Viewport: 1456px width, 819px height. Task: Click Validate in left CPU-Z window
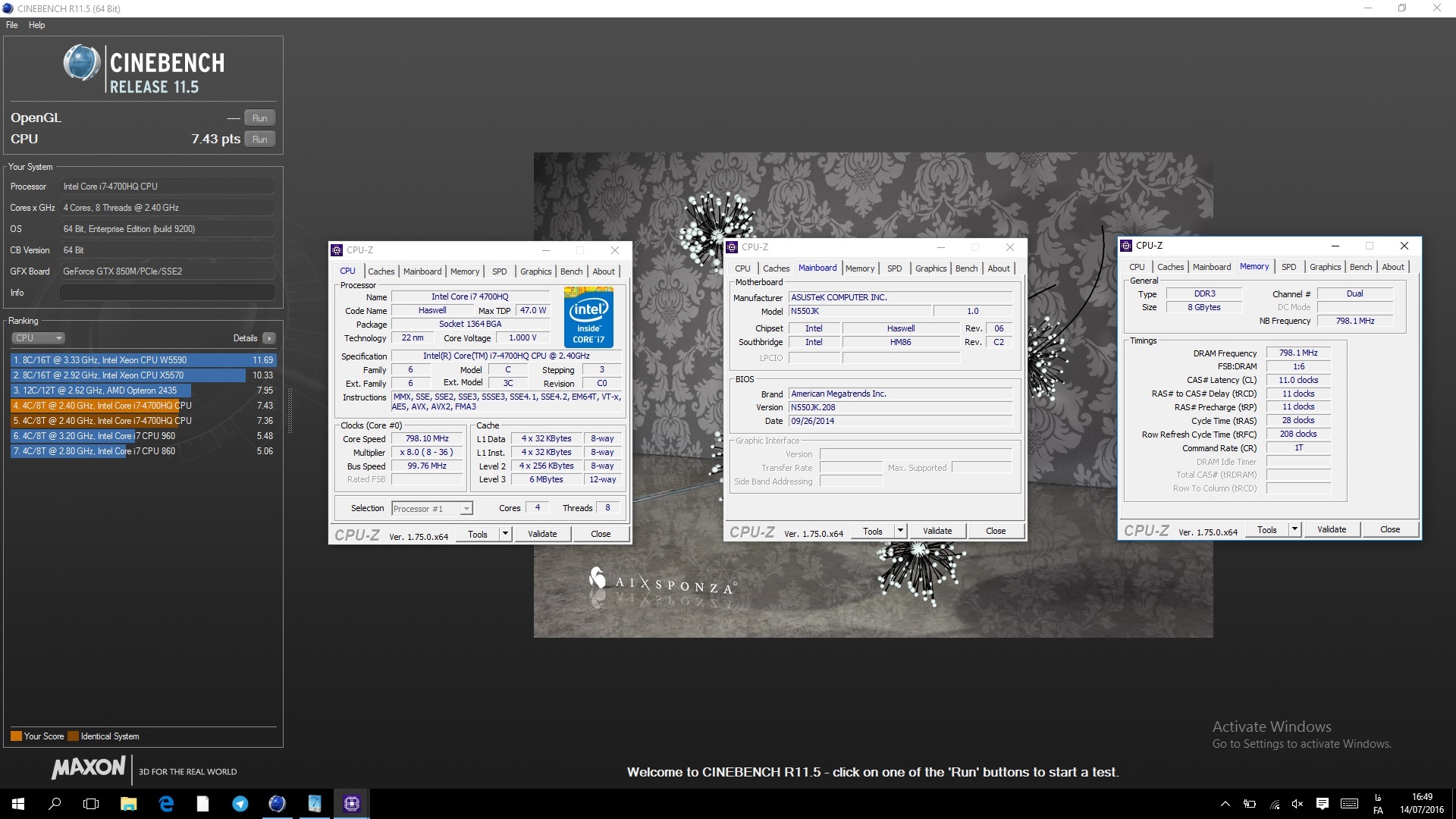point(542,534)
